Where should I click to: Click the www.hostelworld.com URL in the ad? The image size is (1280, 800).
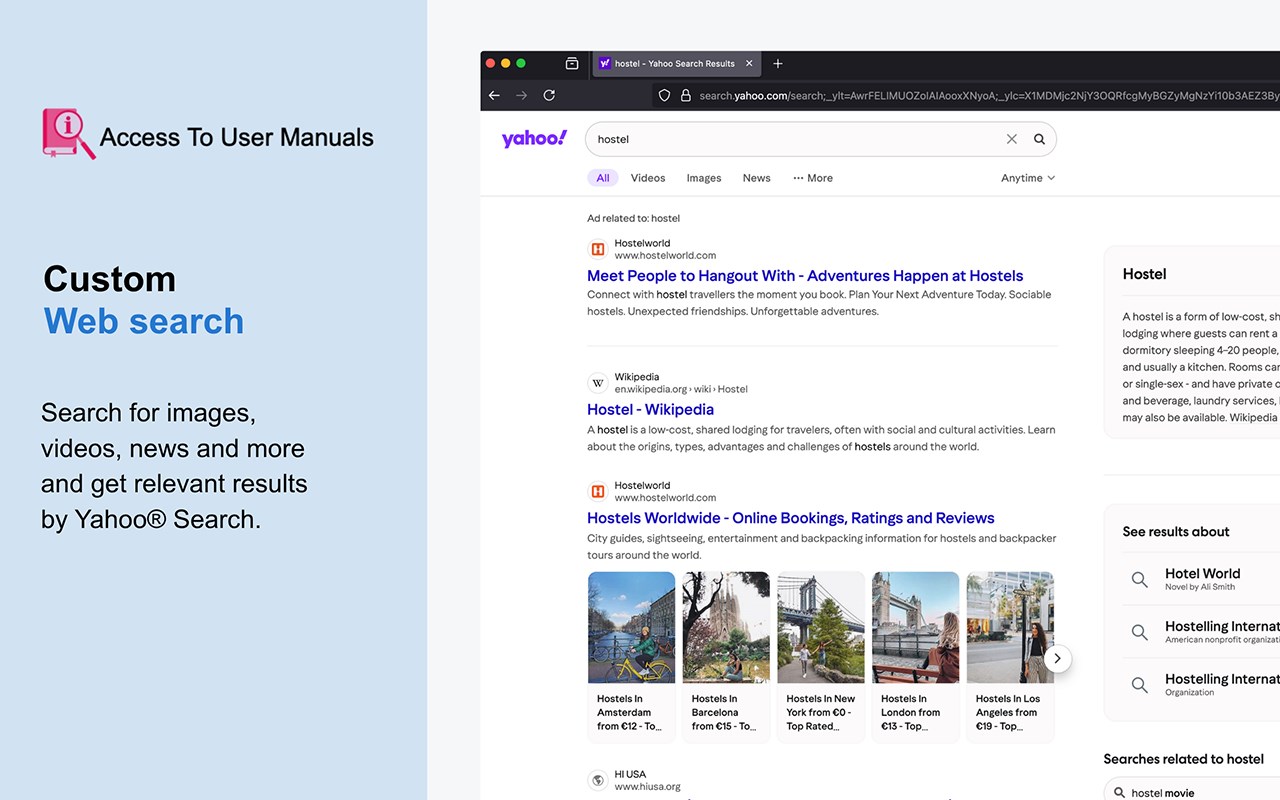pos(665,255)
